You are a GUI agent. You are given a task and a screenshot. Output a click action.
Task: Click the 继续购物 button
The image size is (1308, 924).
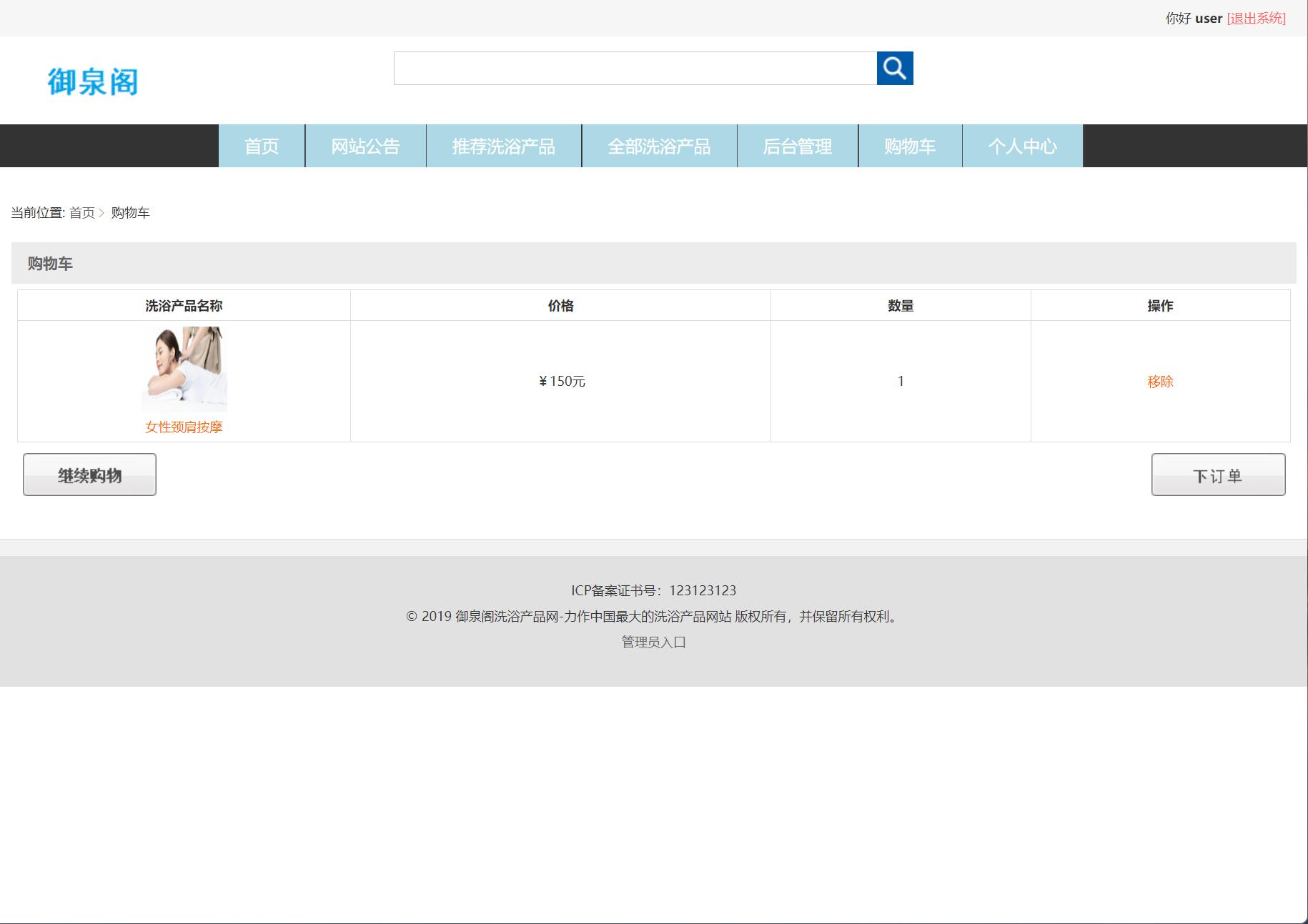89,474
